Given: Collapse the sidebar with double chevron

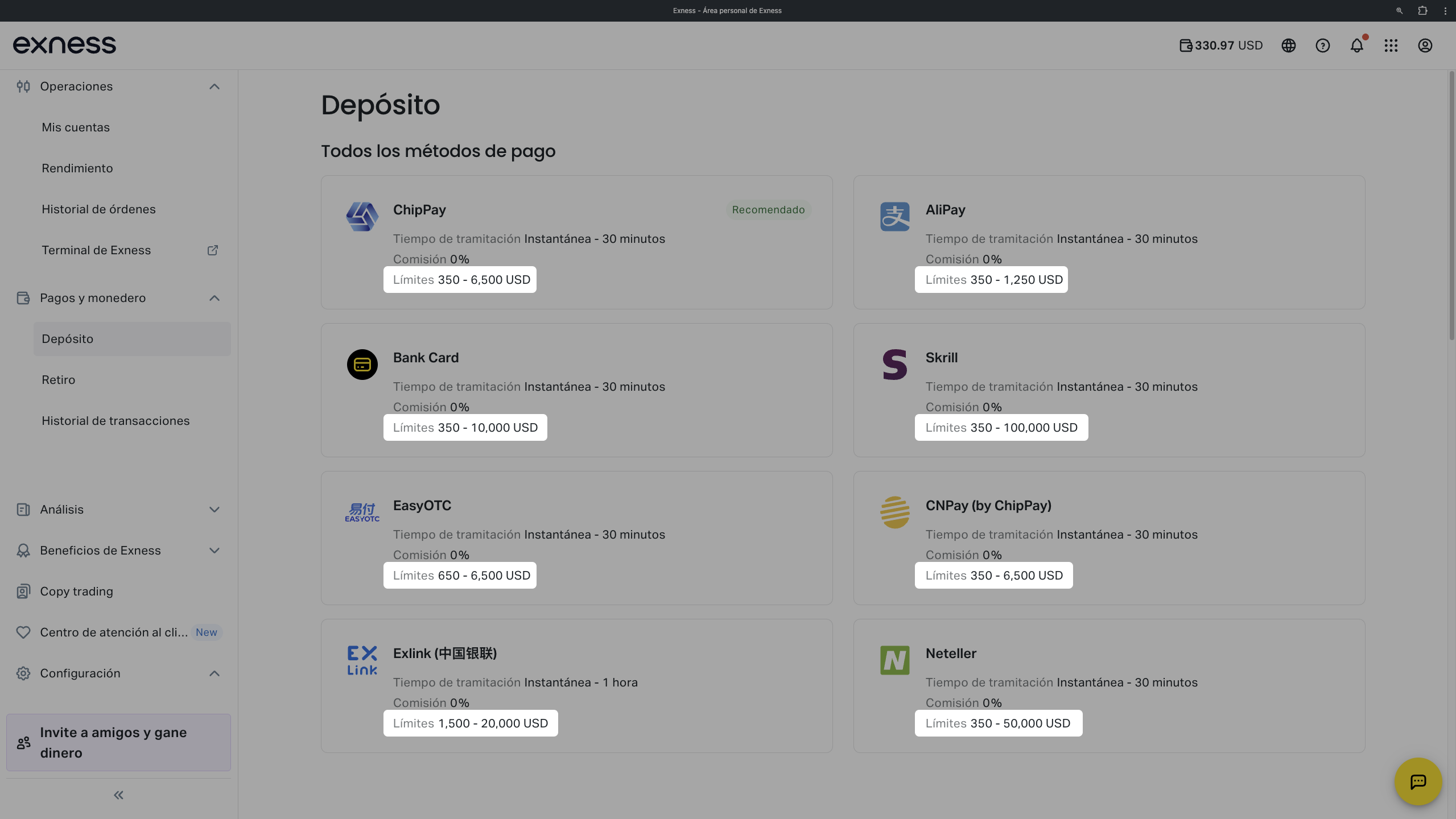Looking at the screenshot, I should coord(118,795).
